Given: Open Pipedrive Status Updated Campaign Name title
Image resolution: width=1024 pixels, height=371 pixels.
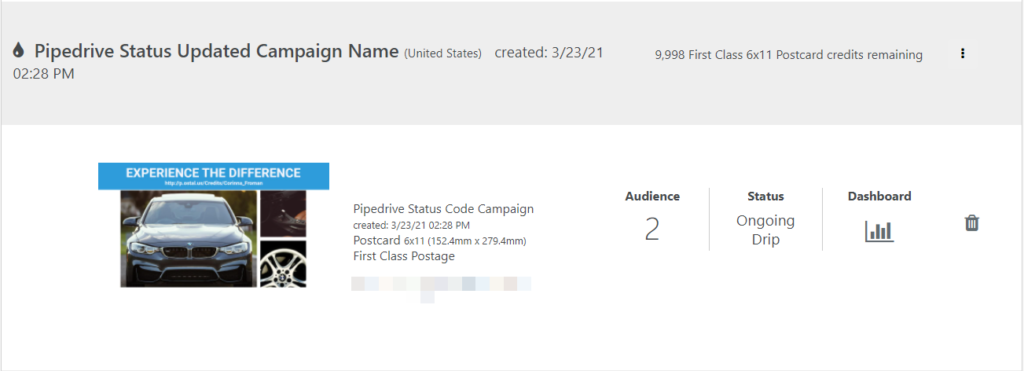Looking at the screenshot, I should (216, 50).
